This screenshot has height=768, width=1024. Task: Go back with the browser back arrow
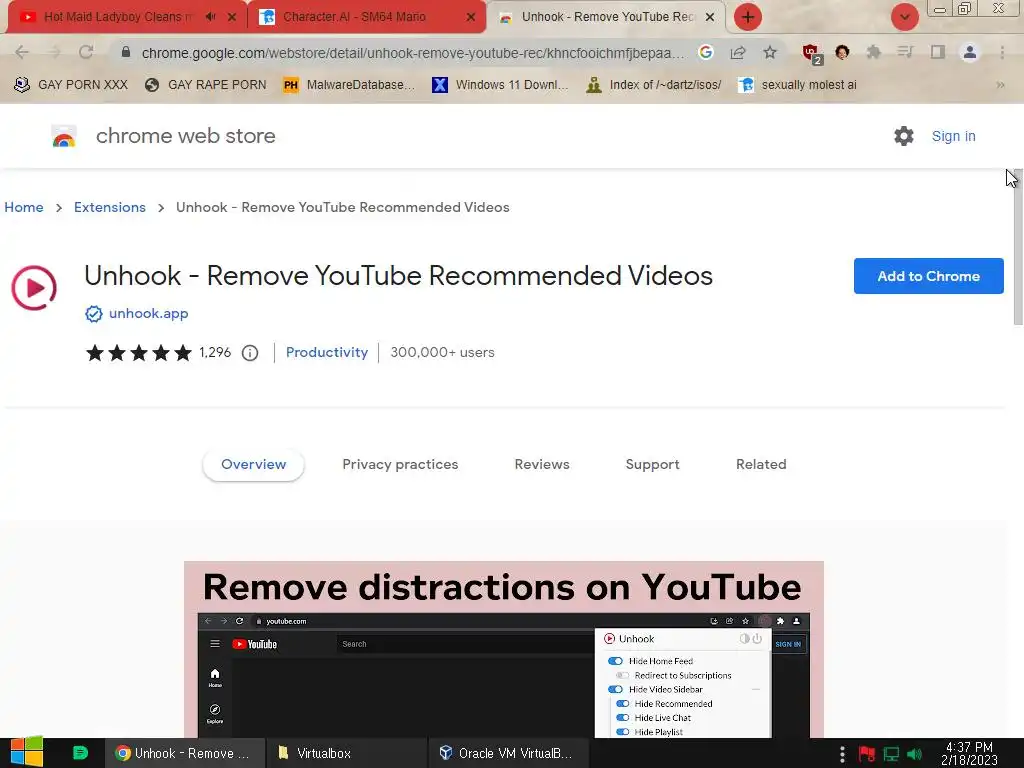click(x=22, y=52)
